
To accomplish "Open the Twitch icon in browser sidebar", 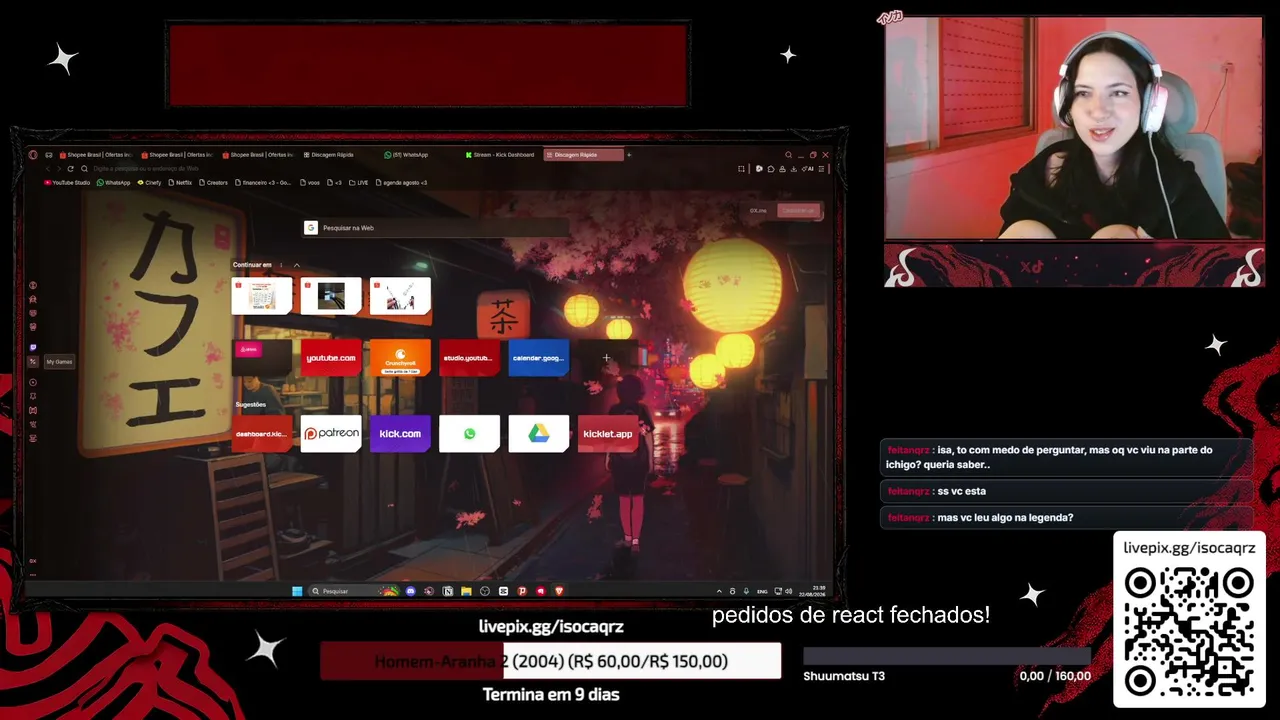I will [x=33, y=347].
